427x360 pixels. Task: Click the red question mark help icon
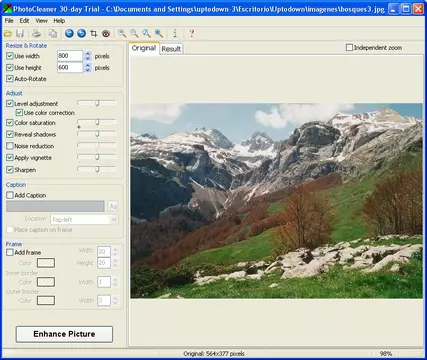(x=191, y=33)
